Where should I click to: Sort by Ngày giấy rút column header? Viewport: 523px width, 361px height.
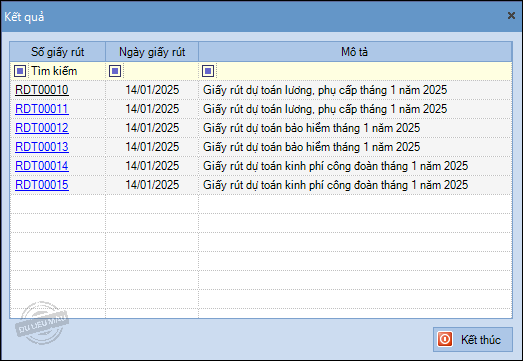click(152, 52)
